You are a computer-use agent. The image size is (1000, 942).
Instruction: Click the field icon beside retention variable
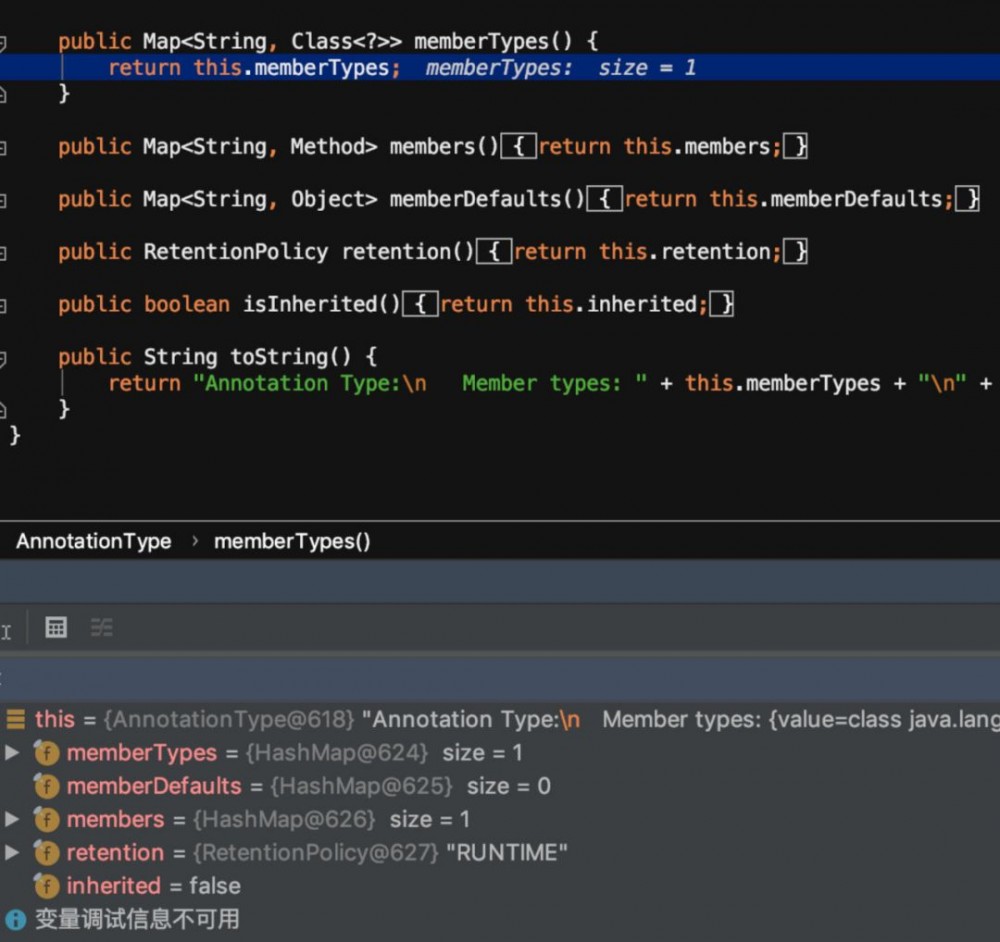coord(46,853)
